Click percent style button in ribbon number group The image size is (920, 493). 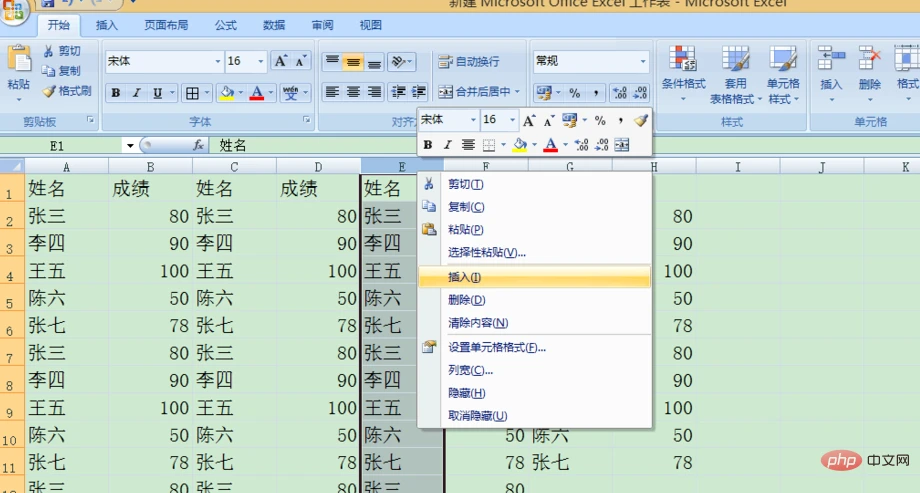[575, 93]
